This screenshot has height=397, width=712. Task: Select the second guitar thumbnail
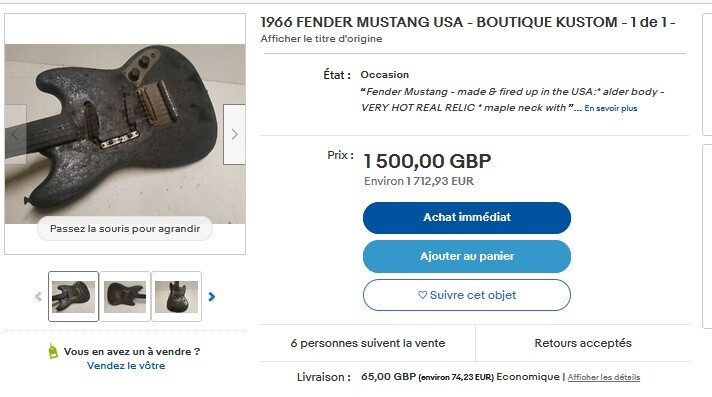coord(125,297)
